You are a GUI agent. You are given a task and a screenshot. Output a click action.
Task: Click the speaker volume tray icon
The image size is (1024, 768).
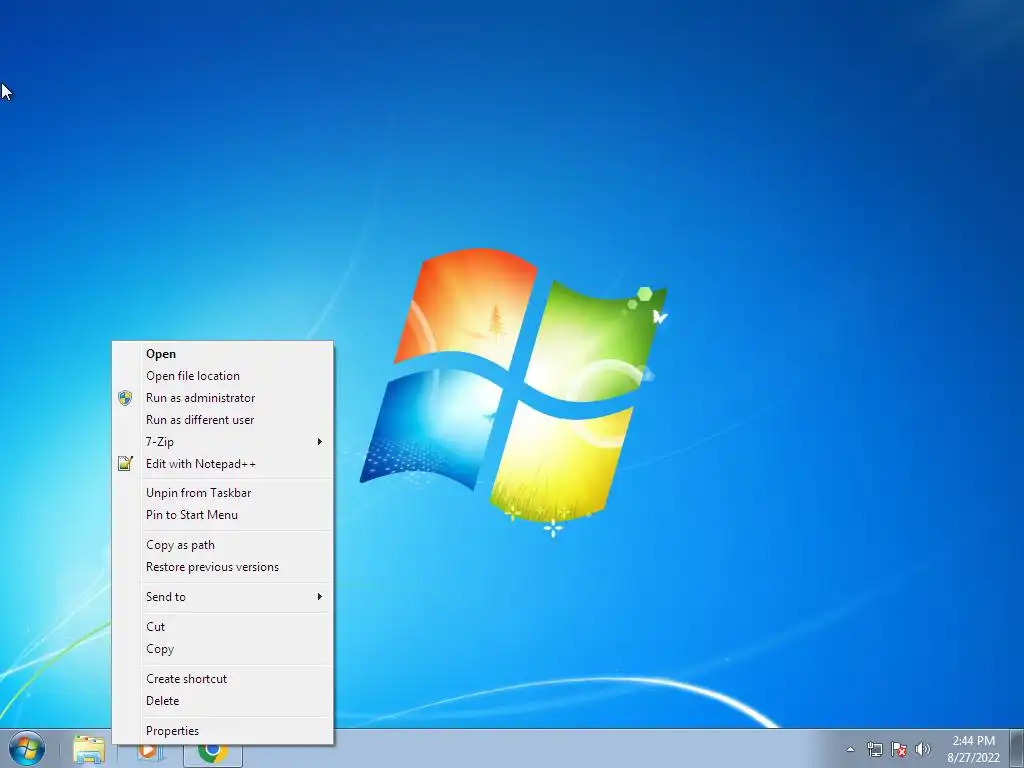922,749
